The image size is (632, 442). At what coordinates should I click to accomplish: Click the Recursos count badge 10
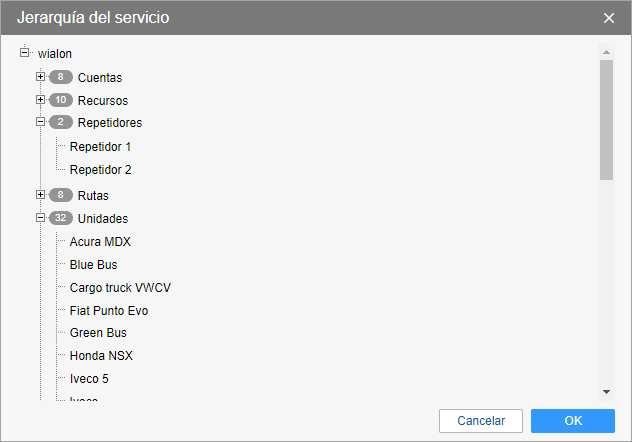click(60, 100)
